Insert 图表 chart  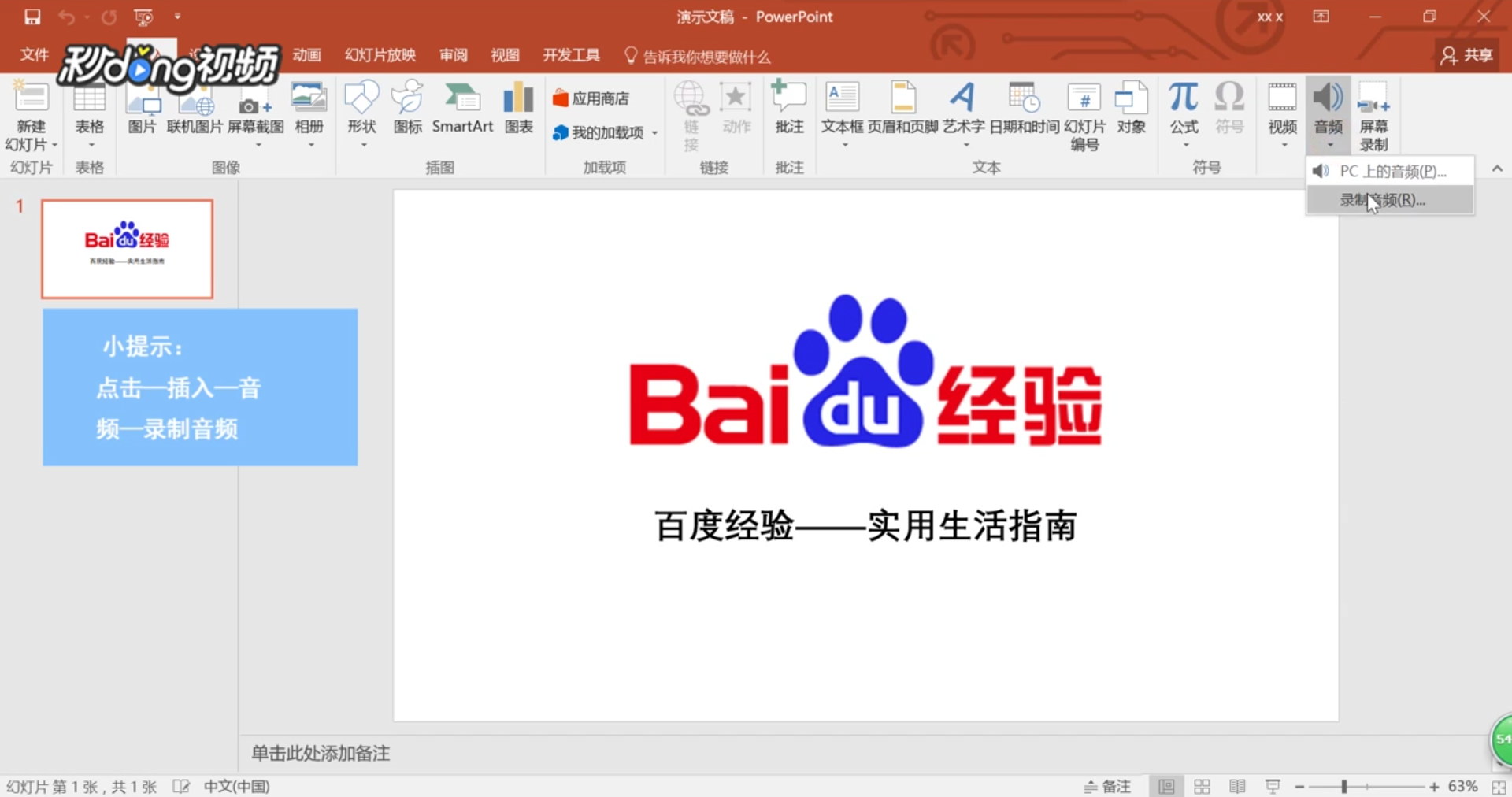[519, 108]
